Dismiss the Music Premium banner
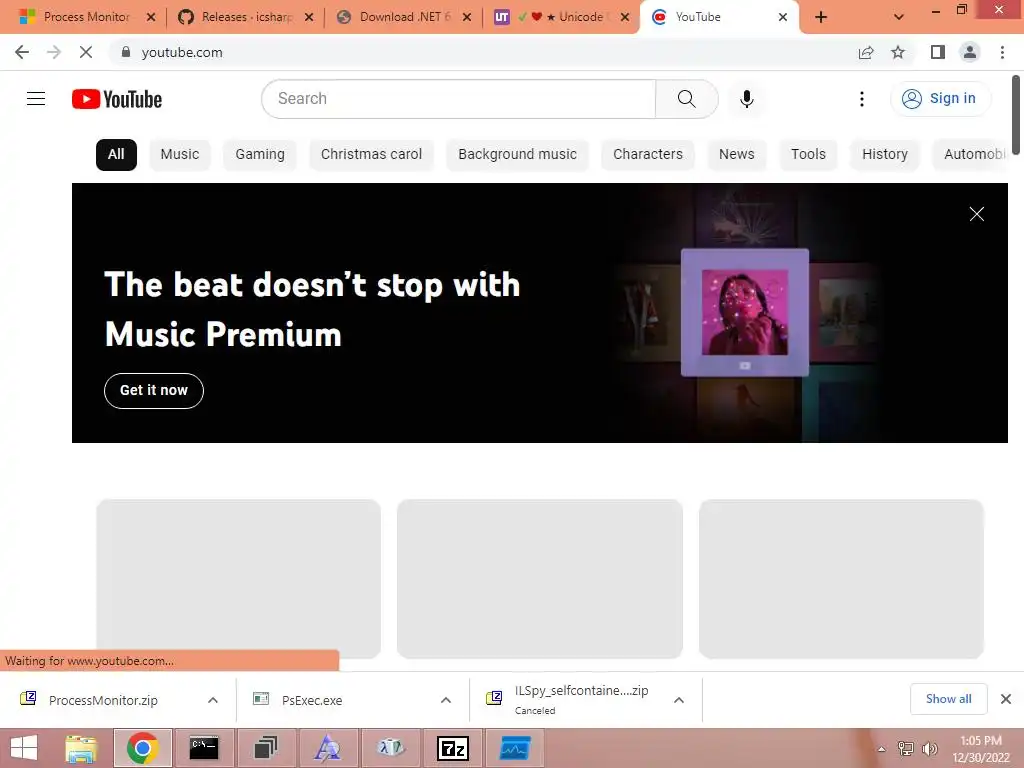Screen dimensions: 1024x768 click(x=976, y=214)
